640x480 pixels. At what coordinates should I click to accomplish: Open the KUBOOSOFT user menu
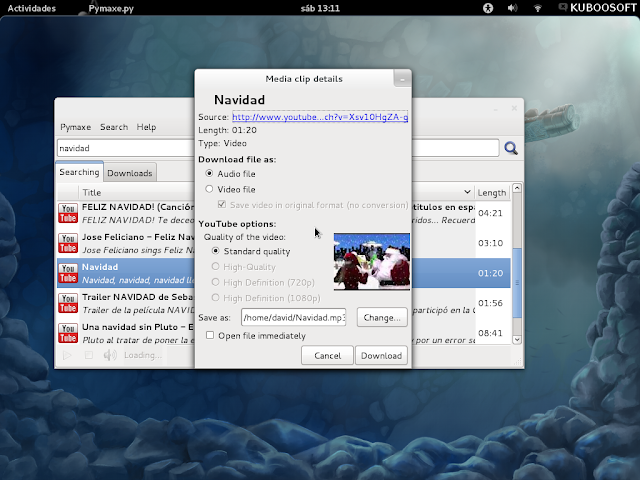[x=598, y=8]
